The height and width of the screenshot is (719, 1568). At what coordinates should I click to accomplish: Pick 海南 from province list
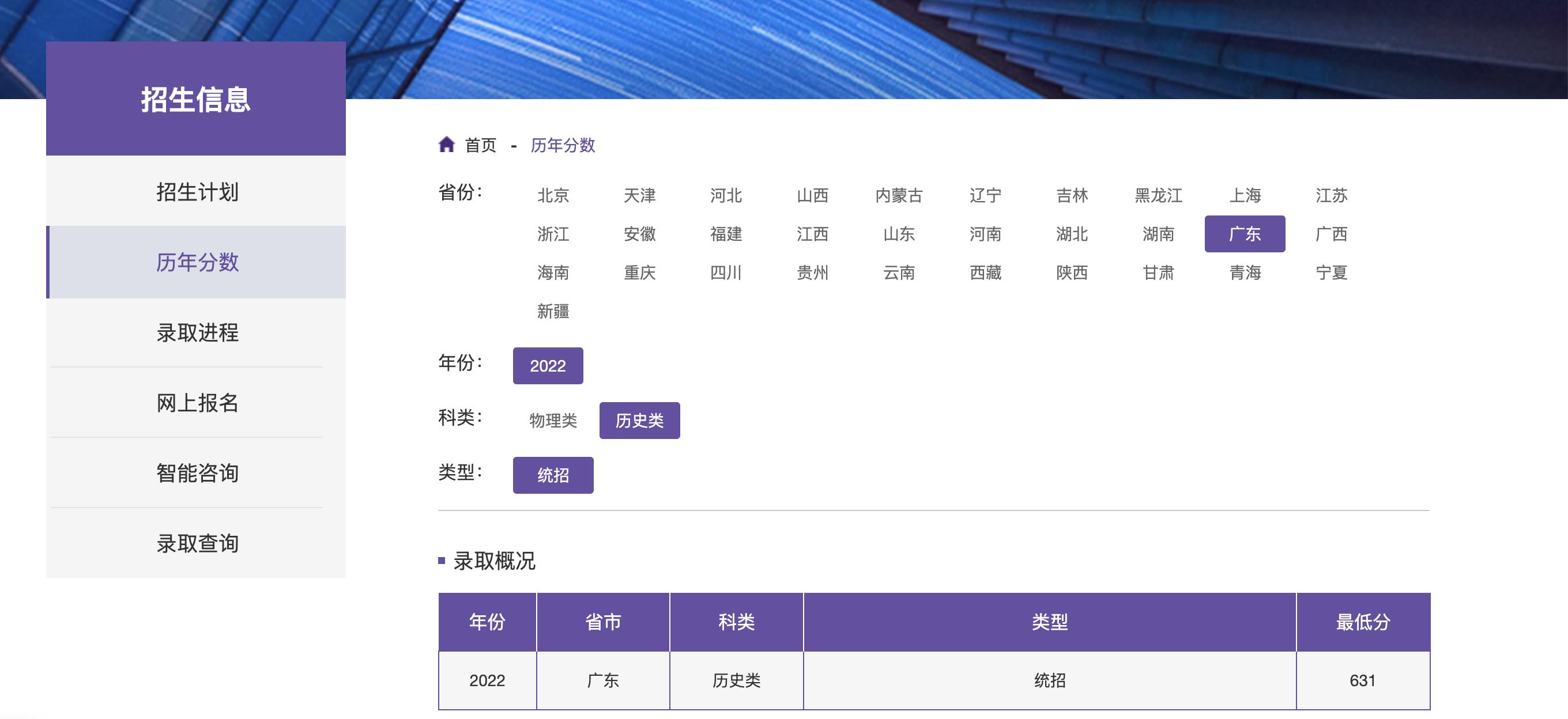click(553, 273)
